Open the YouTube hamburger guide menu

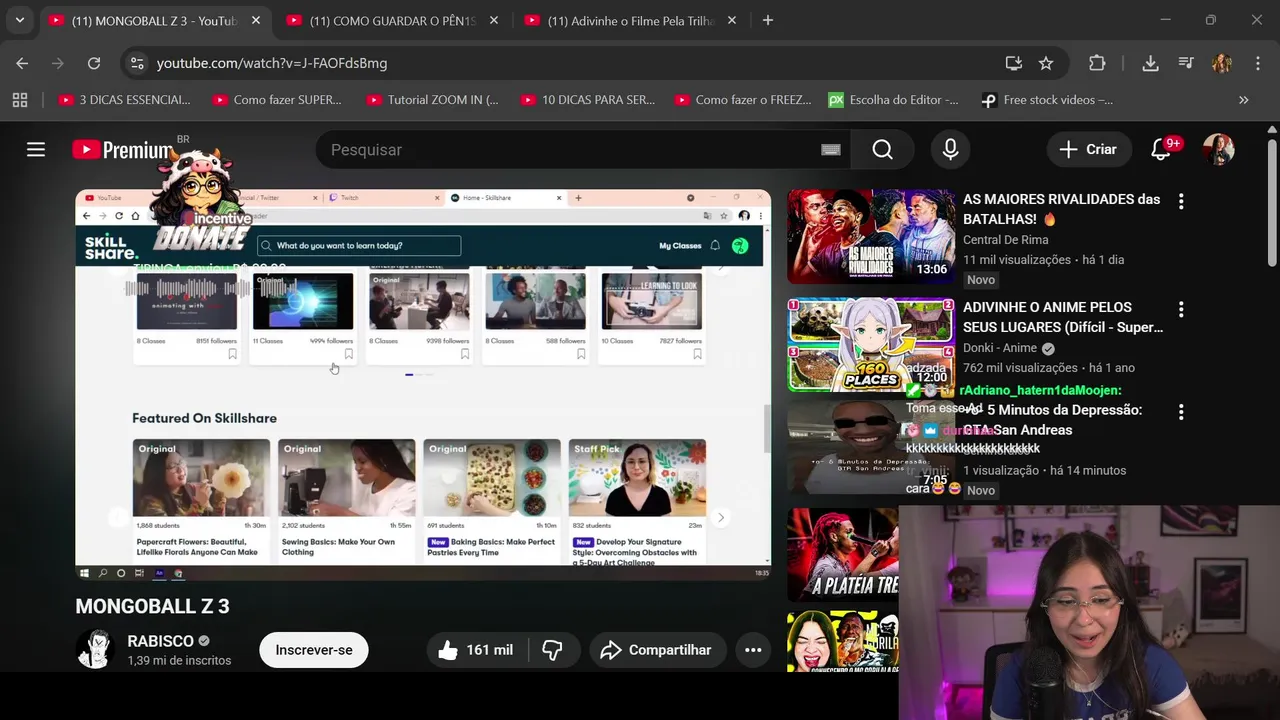(36, 149)
